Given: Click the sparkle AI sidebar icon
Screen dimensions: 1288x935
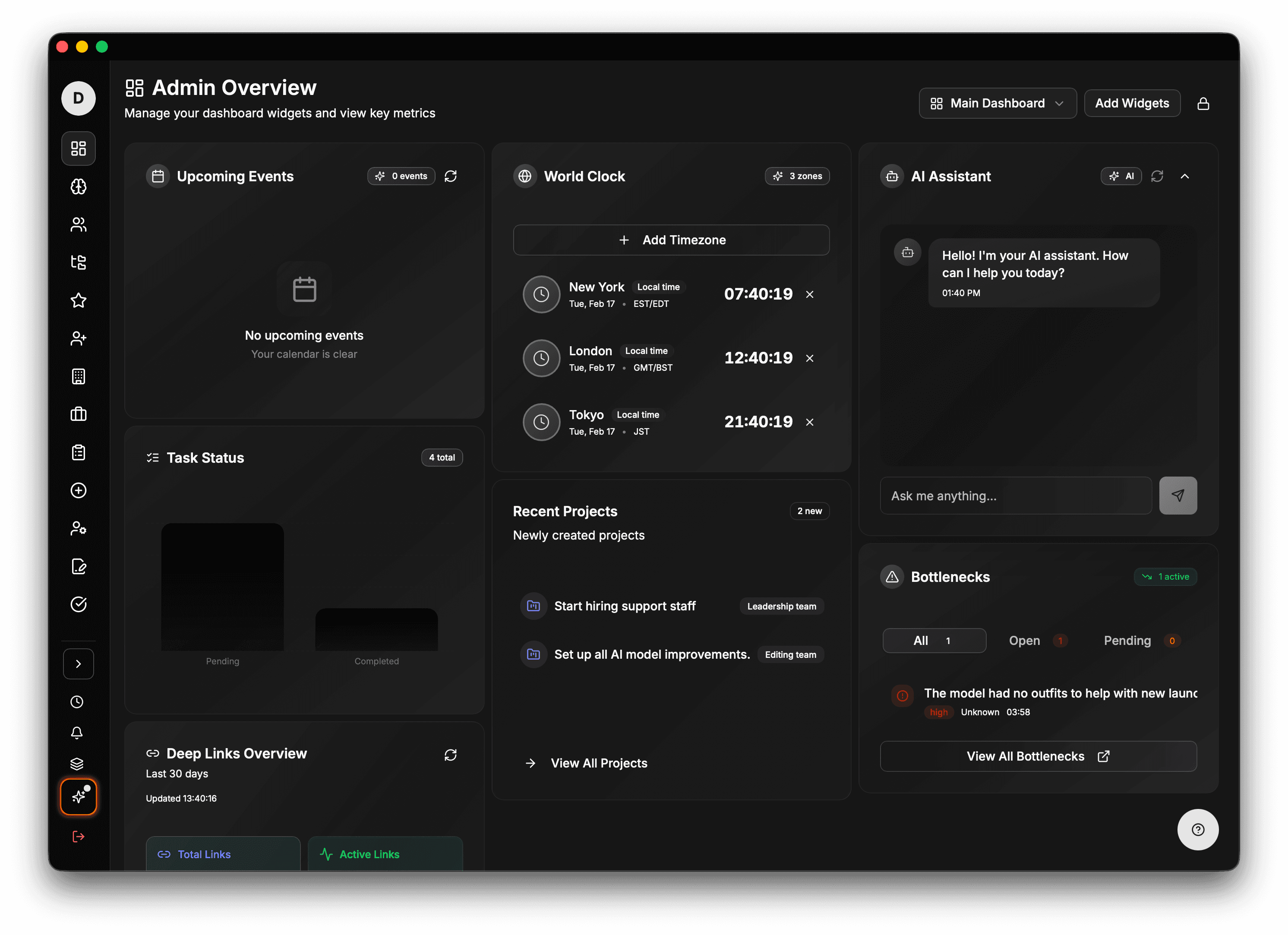Looking at the screenshot, I should point(79,796).
